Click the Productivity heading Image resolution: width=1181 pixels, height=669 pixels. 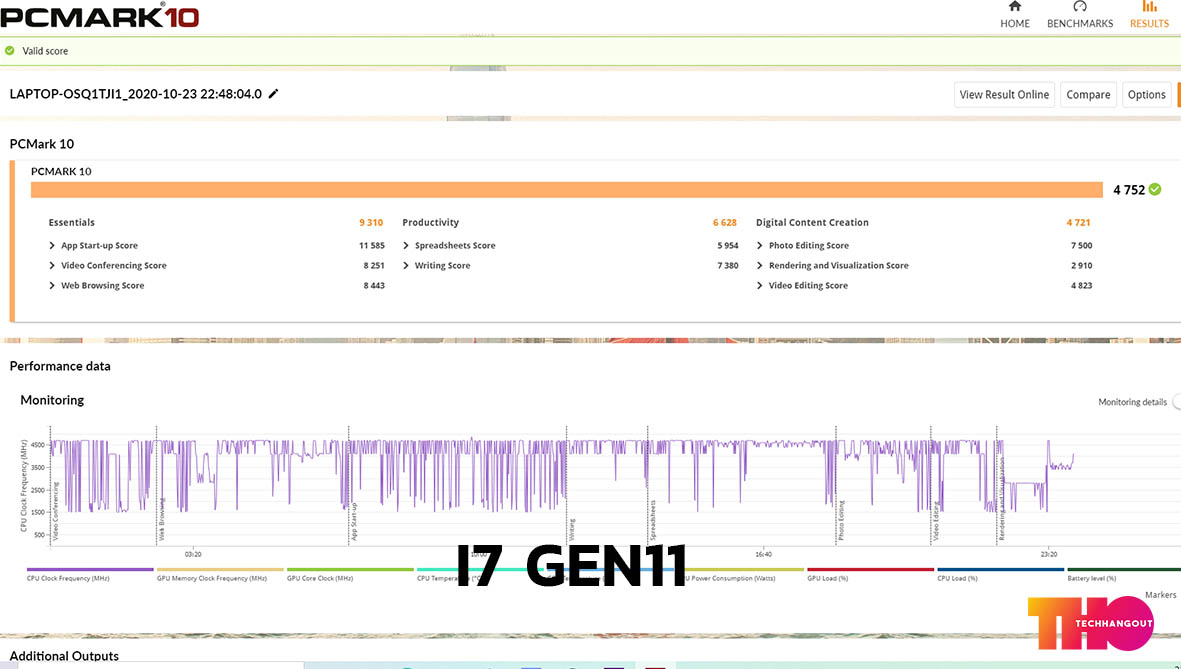coord(430,222)
